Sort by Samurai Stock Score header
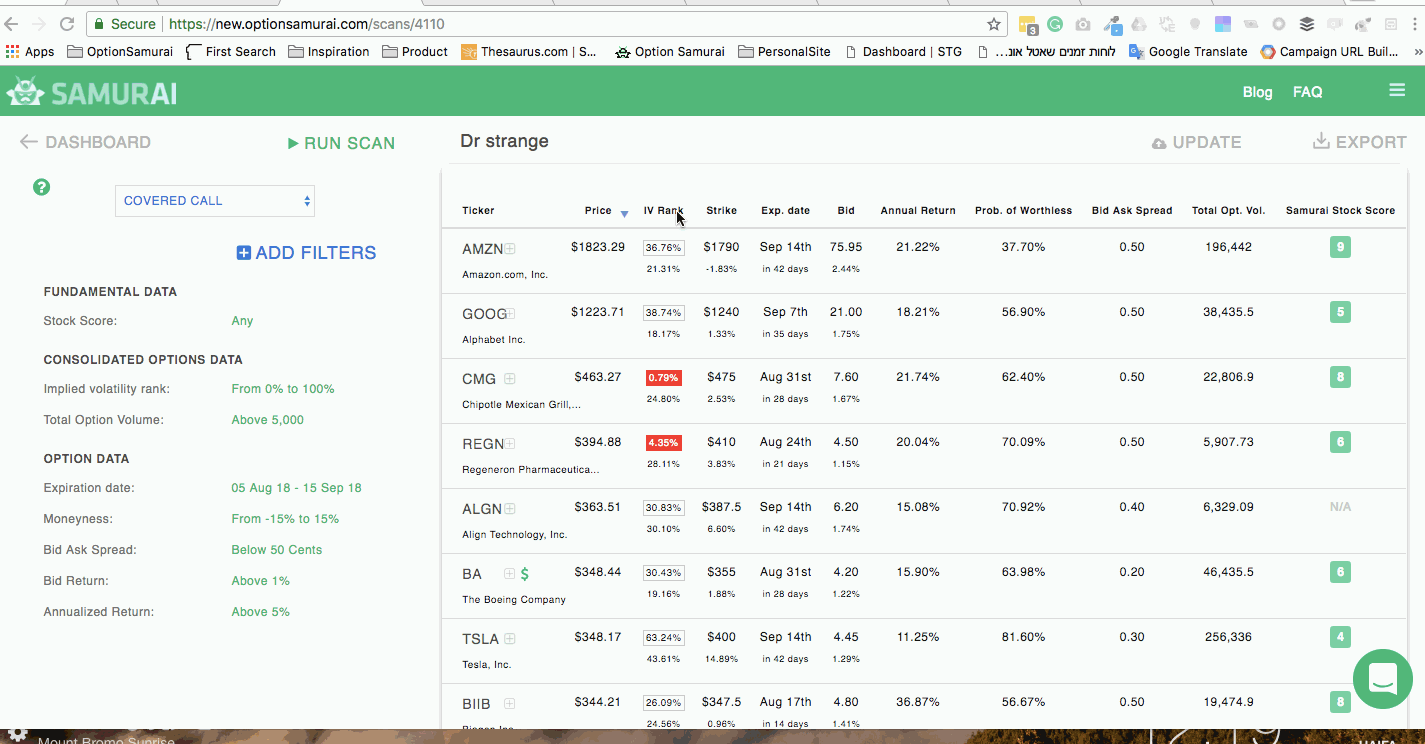 (x=1340, y=211)
